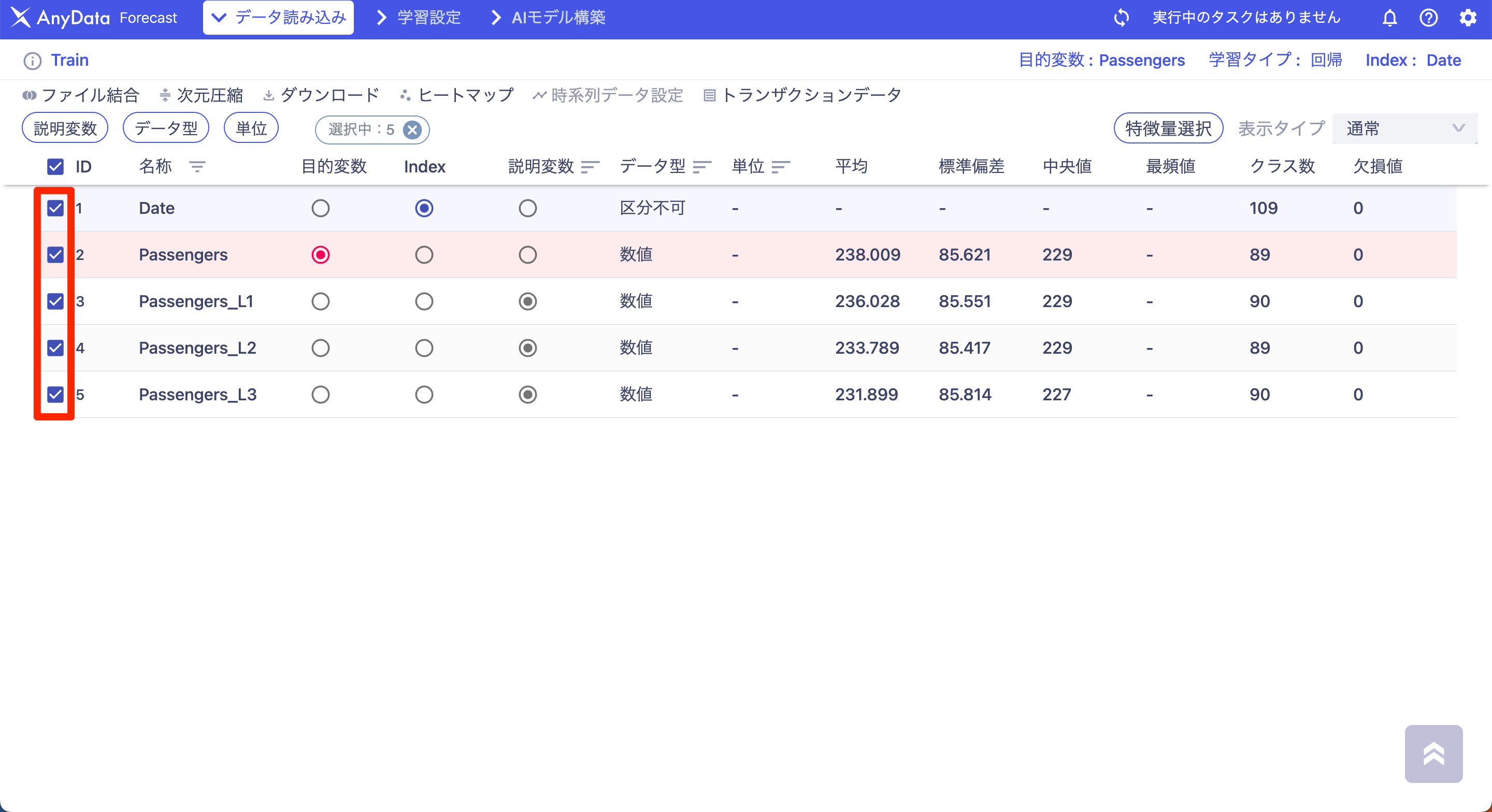Click the filter icon next to 名称
1492x812 pixels.
pos(197,167)
